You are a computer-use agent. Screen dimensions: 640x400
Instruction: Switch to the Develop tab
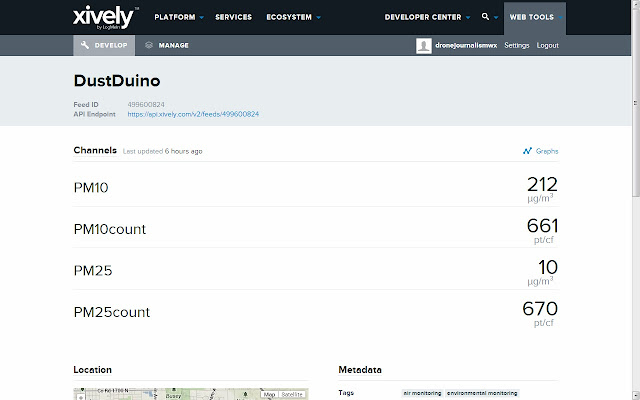(104, 45)
